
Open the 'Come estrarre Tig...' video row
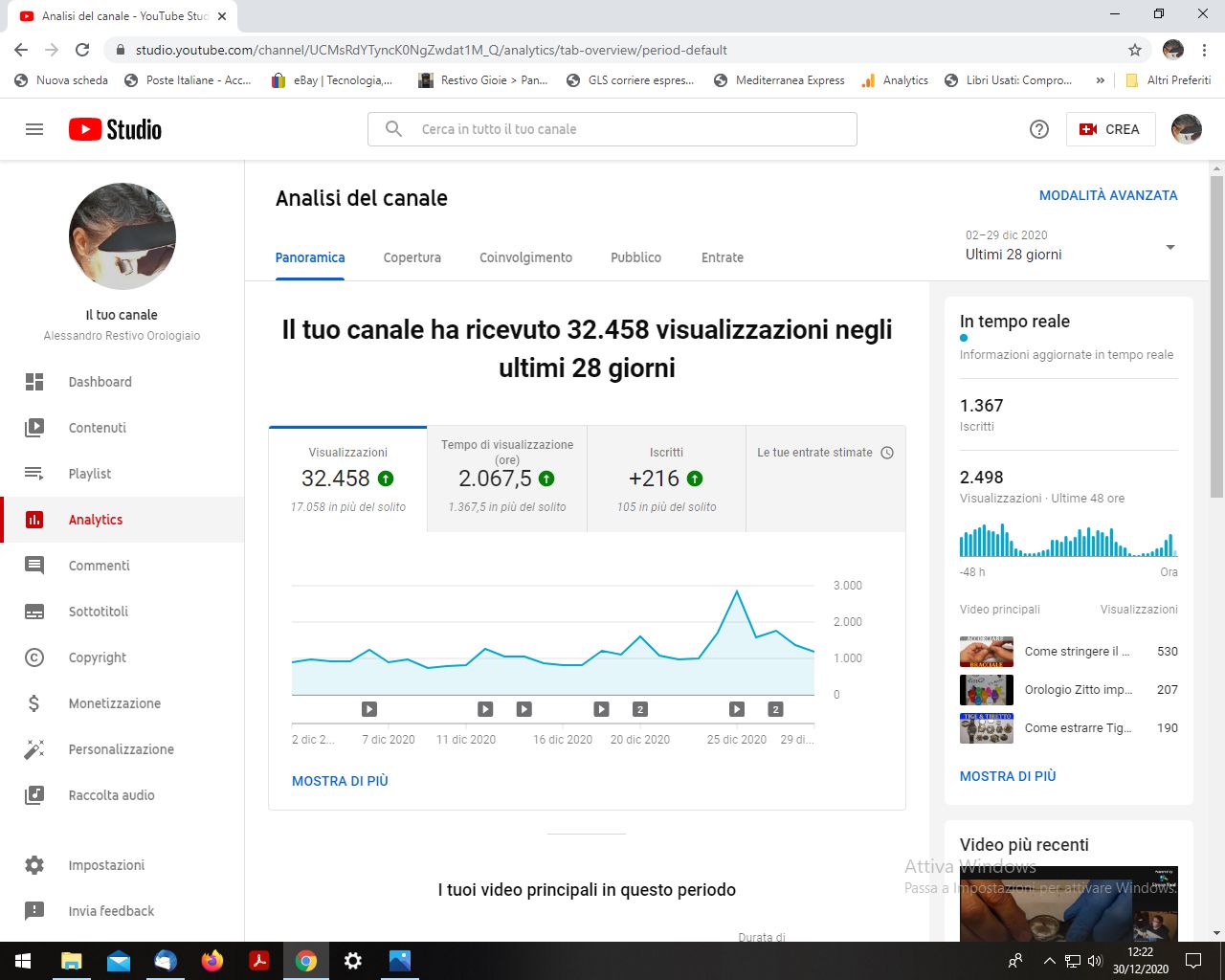(1069, 728)
